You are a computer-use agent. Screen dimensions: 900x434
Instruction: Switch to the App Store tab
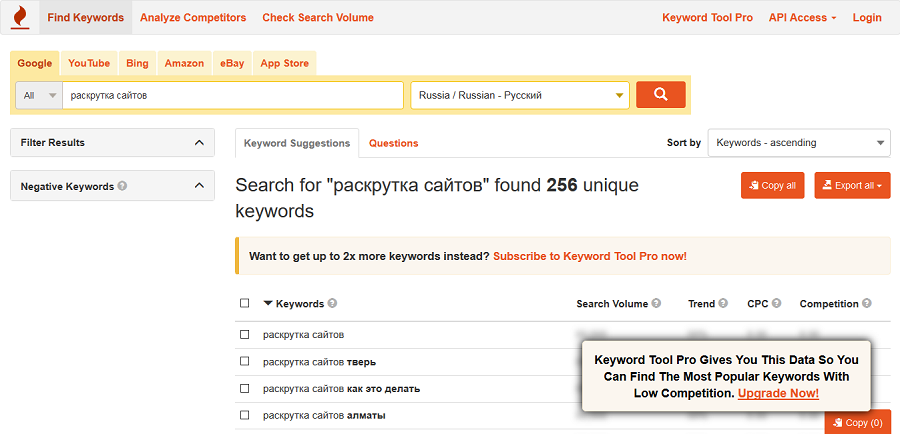coord(285,63)
